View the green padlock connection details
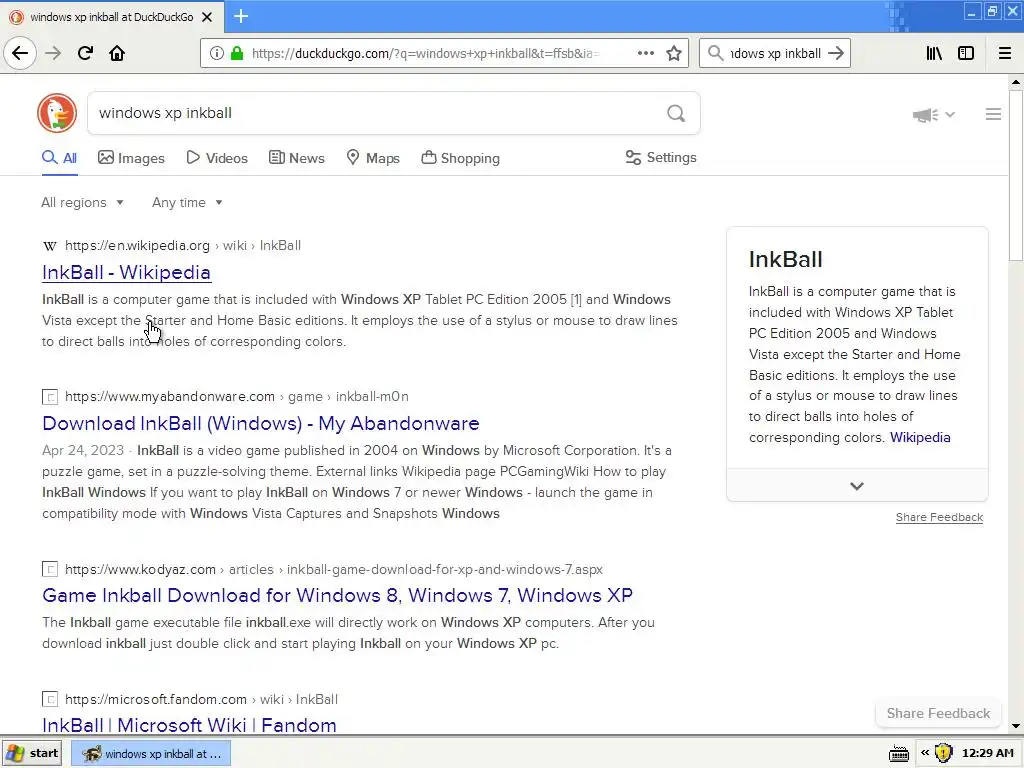This screenshot has height=768, width=1024. pyautogui.click(x=237, y=53)
